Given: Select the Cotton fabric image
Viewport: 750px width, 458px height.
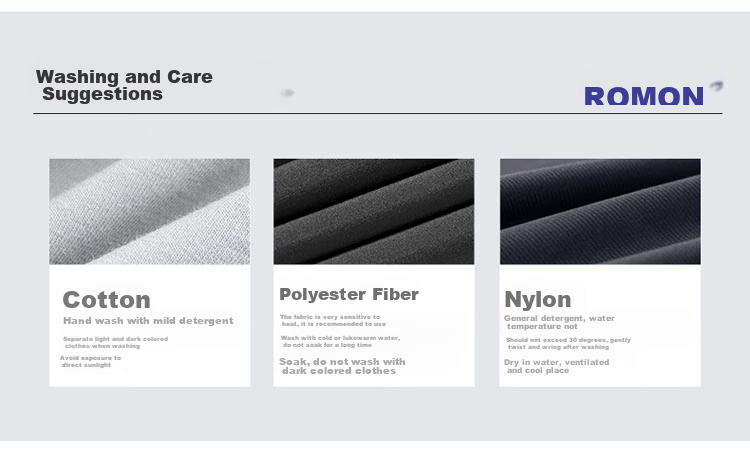Looking at the screenshot, I should pyautogui.click(x=150, y=211).
